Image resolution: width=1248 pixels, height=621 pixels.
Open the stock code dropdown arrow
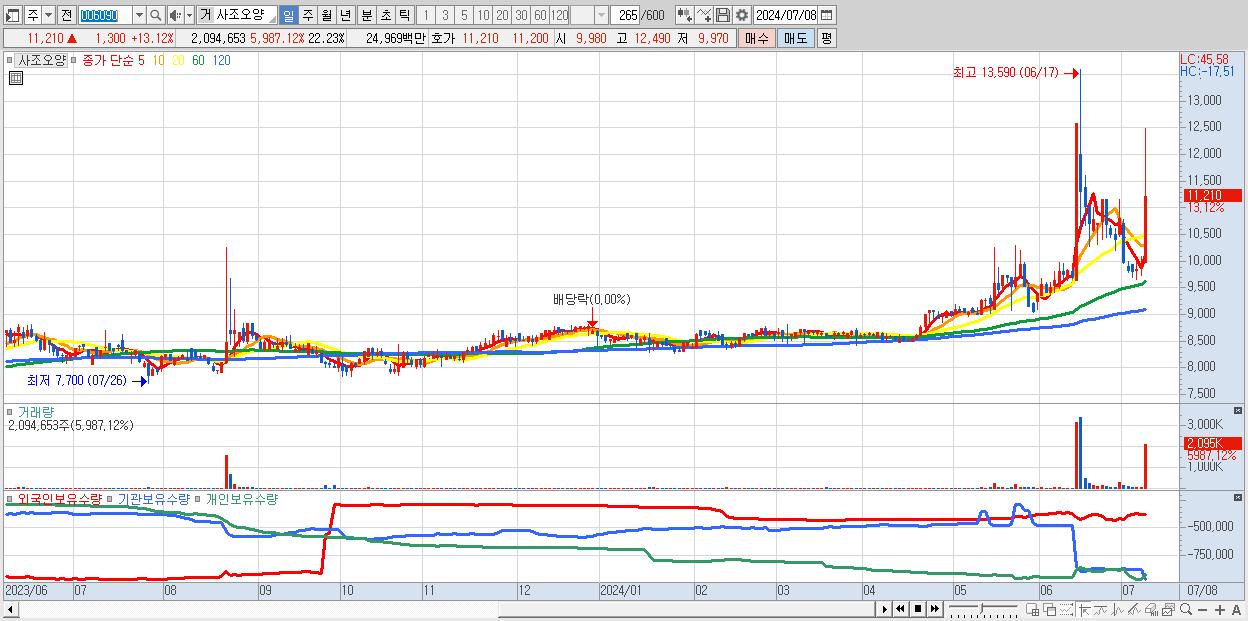point(139,15)
